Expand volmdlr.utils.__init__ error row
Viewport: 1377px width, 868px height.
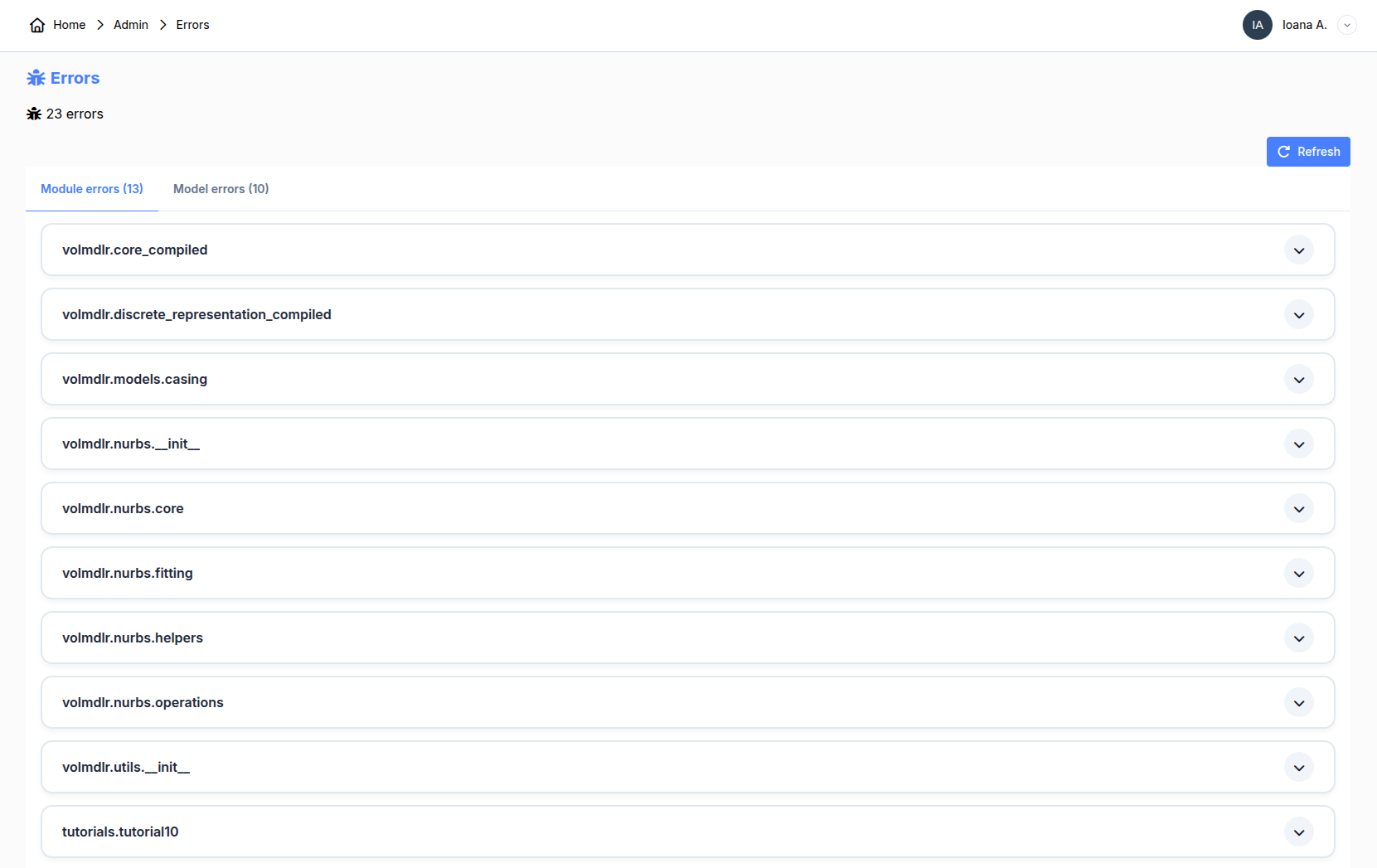1298,768
